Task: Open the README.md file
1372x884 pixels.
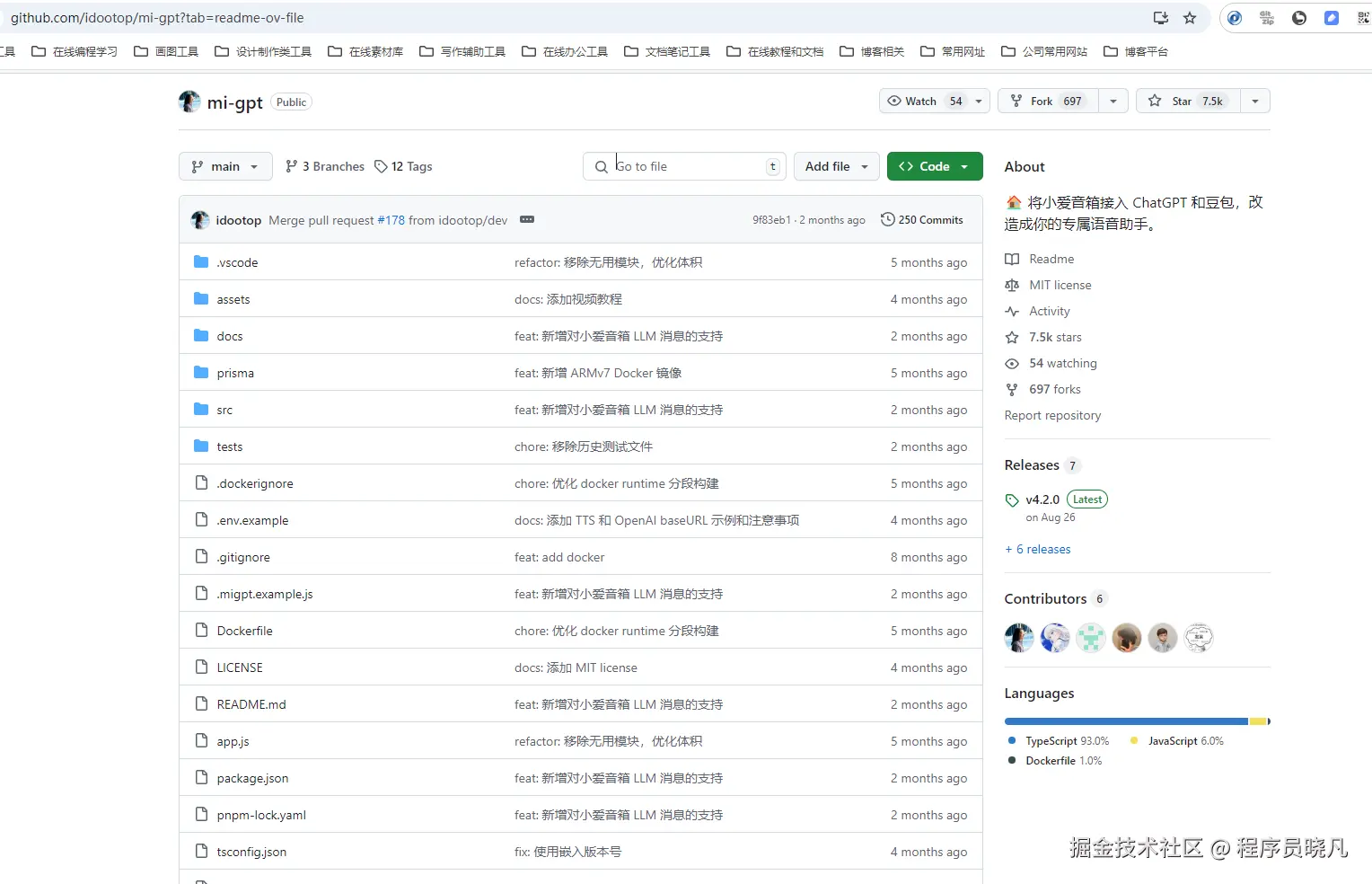Action: (251, 704)
